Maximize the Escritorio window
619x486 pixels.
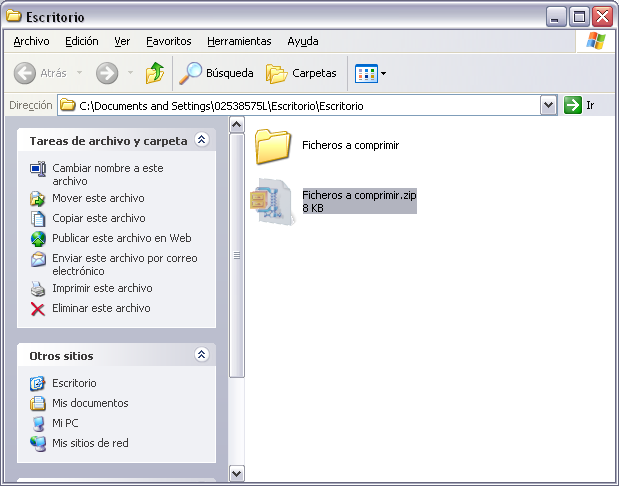(x=579, y=17)
